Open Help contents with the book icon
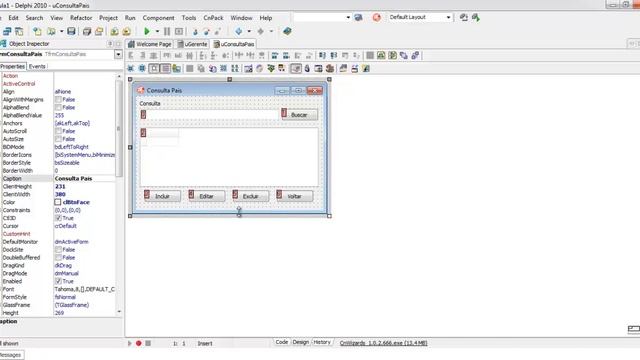640x360 pixels. [287, 31]
